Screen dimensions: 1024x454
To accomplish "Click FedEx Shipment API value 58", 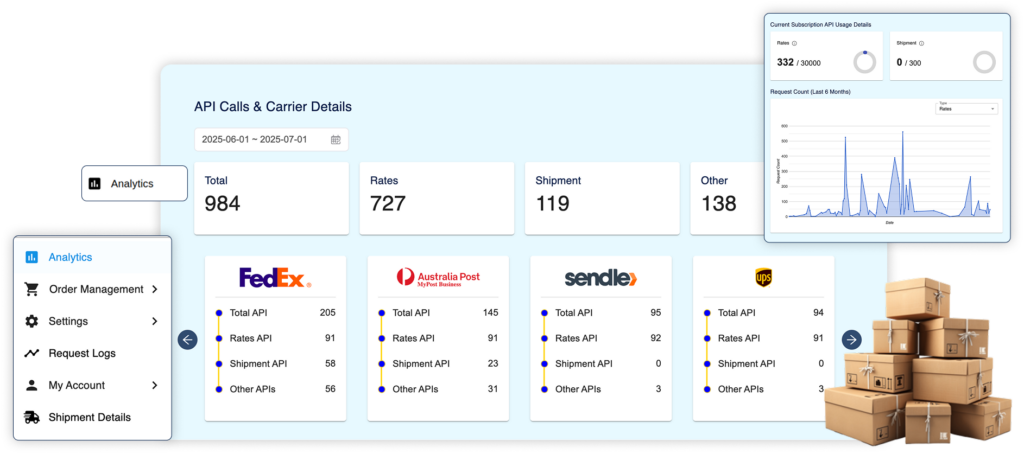I will tap(330, 364).
